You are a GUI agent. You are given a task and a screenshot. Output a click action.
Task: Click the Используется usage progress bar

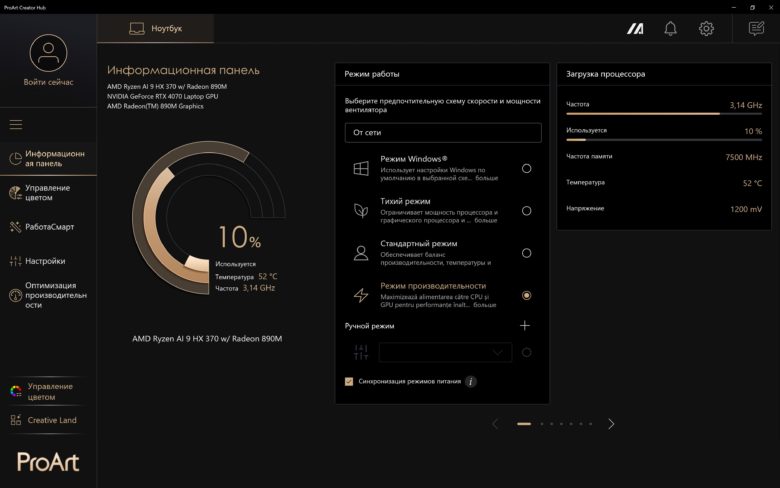[x=664, y=140]
